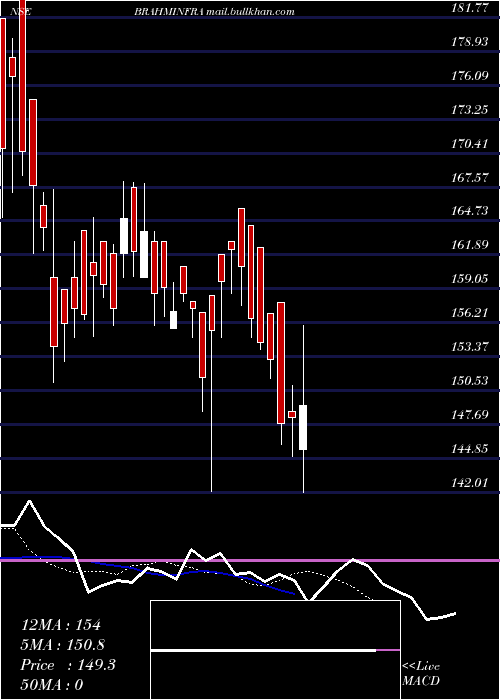This screenshot has height=700, width=500.
Task: Click the 159.05 price axis label
Action: click(x=469, y=279)
